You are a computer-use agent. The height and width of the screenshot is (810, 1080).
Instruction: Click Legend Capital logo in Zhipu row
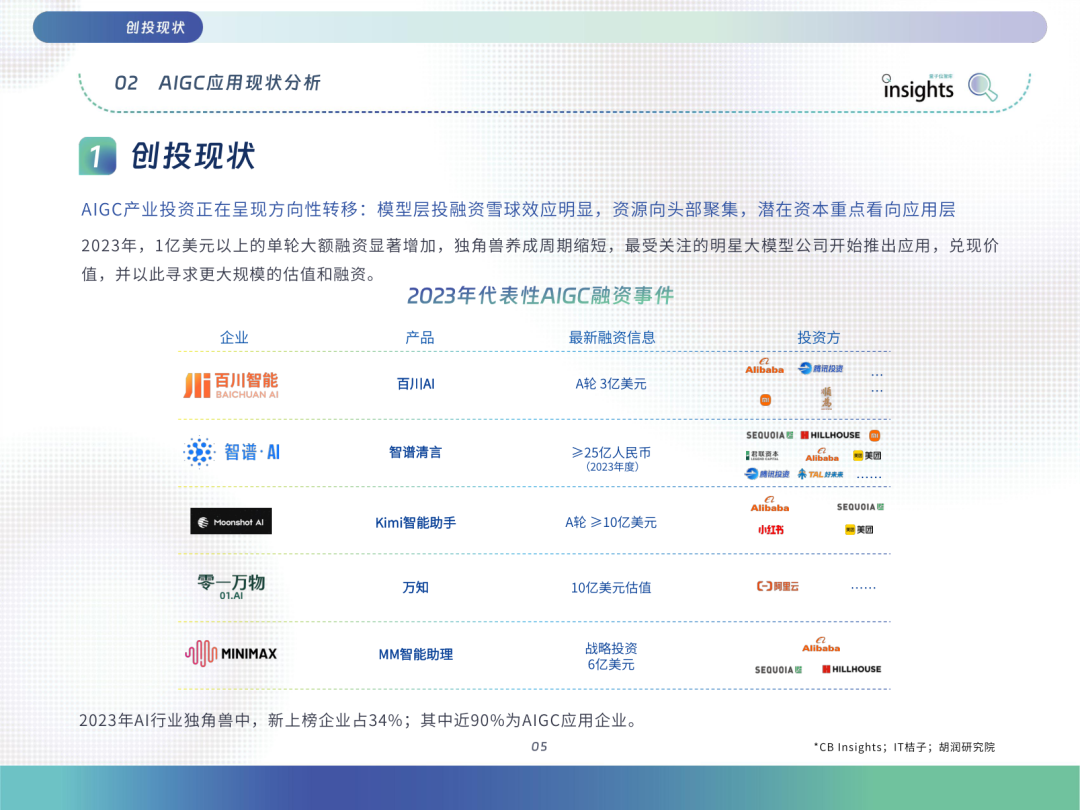(x=762, y=455)
